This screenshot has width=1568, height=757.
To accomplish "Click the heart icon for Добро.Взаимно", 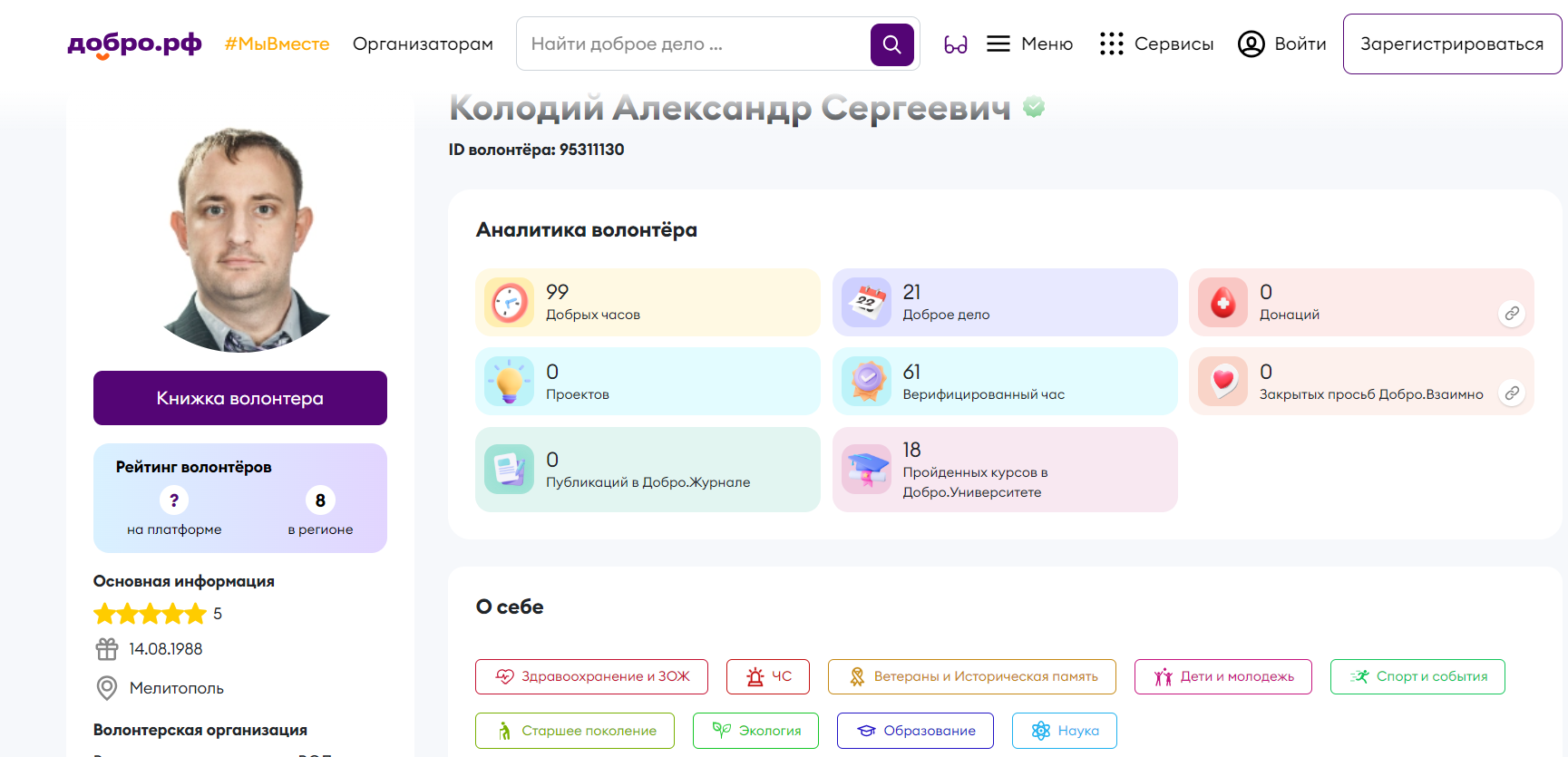I will [1222, 381].
